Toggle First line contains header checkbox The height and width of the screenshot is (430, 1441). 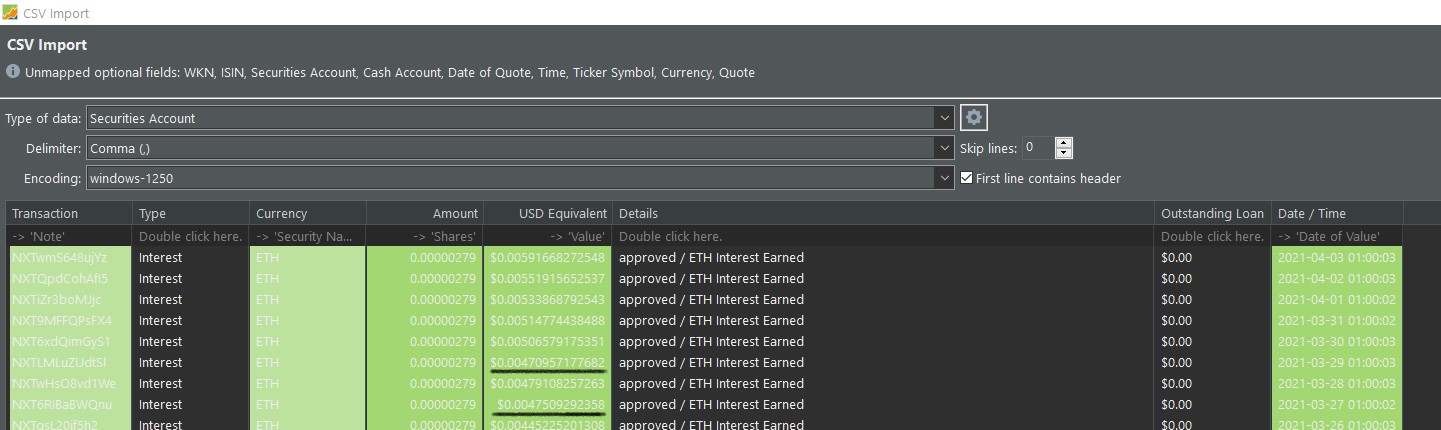966,178
